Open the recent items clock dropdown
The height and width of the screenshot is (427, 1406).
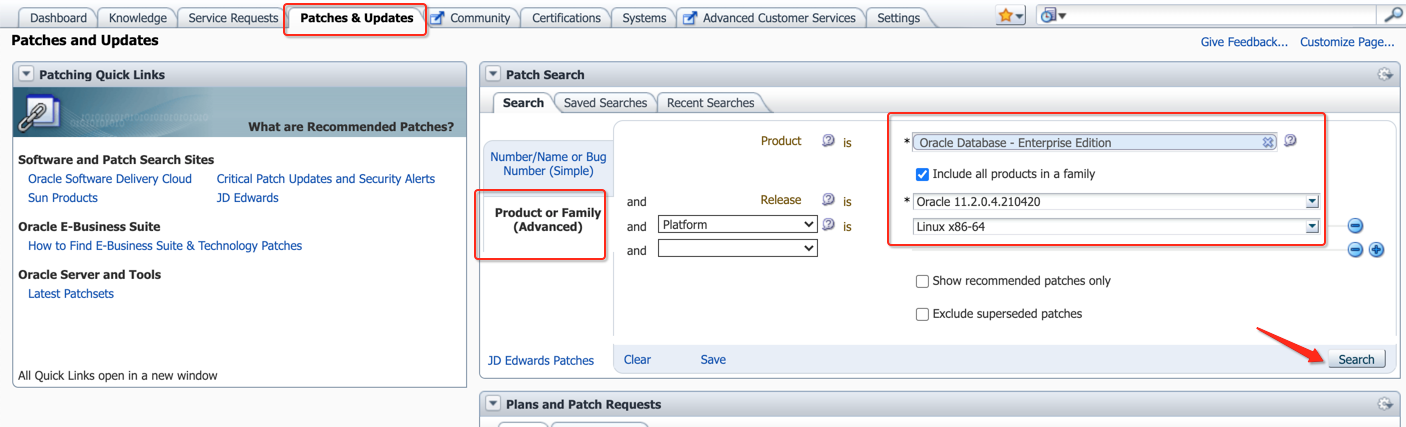[x=1053, y=16]
